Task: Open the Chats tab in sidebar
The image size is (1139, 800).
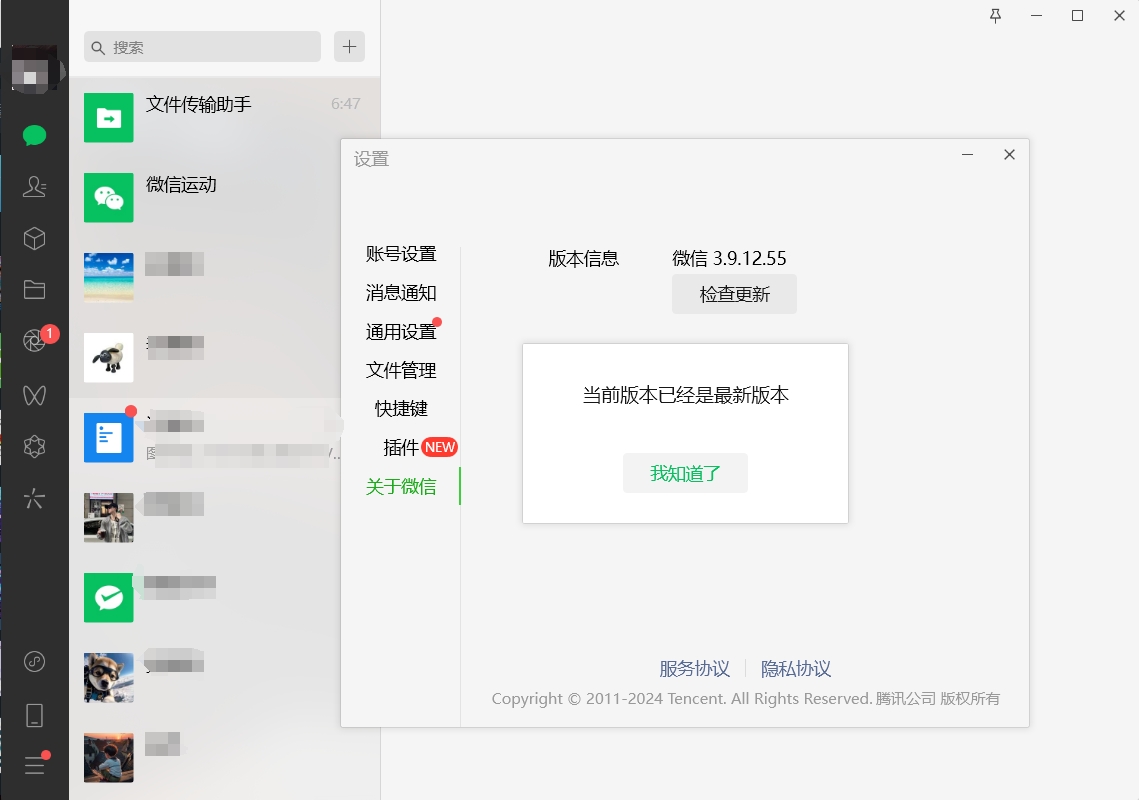Action: (34, 135)
